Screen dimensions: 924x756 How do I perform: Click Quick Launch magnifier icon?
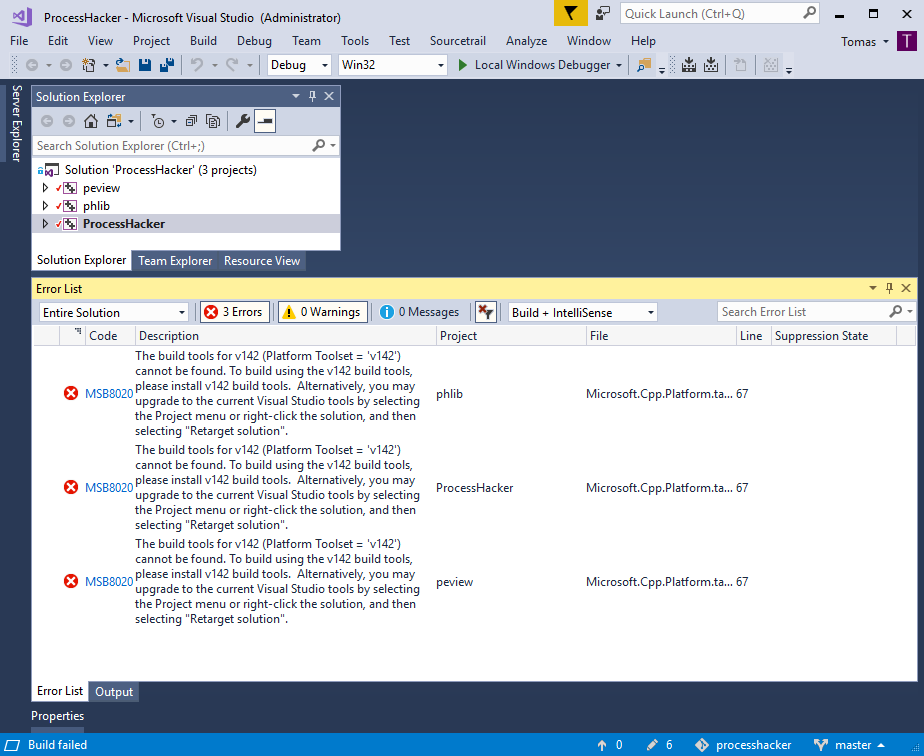tap(810, 12)
